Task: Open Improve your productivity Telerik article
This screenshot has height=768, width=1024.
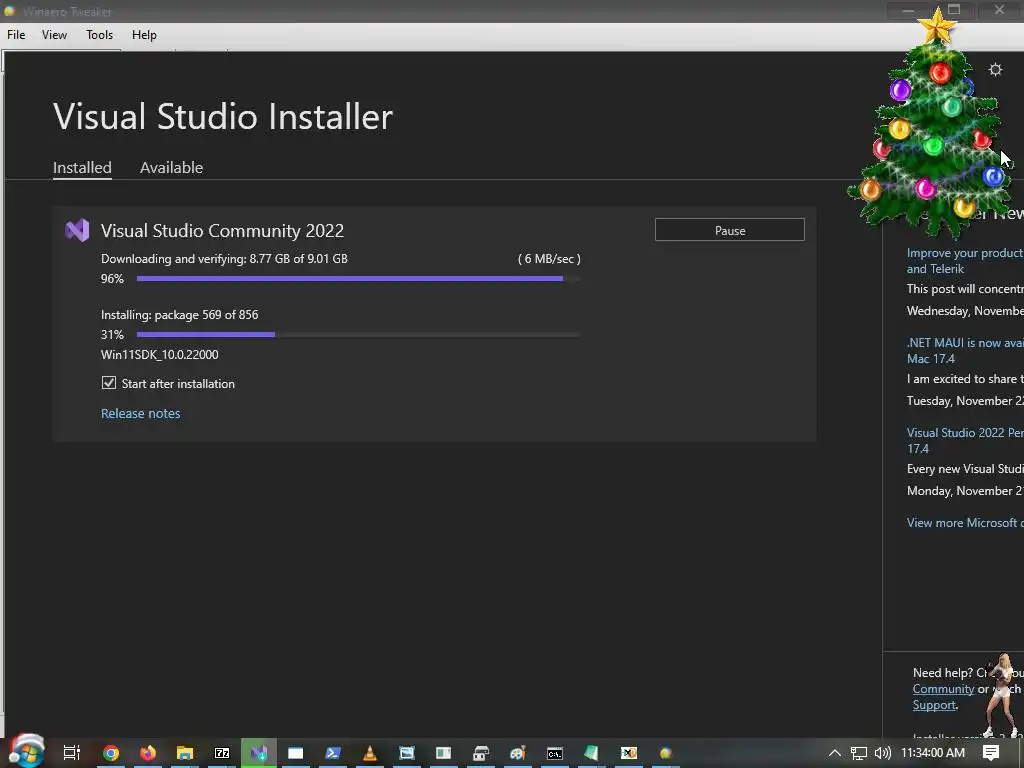Action: (965, 261)
